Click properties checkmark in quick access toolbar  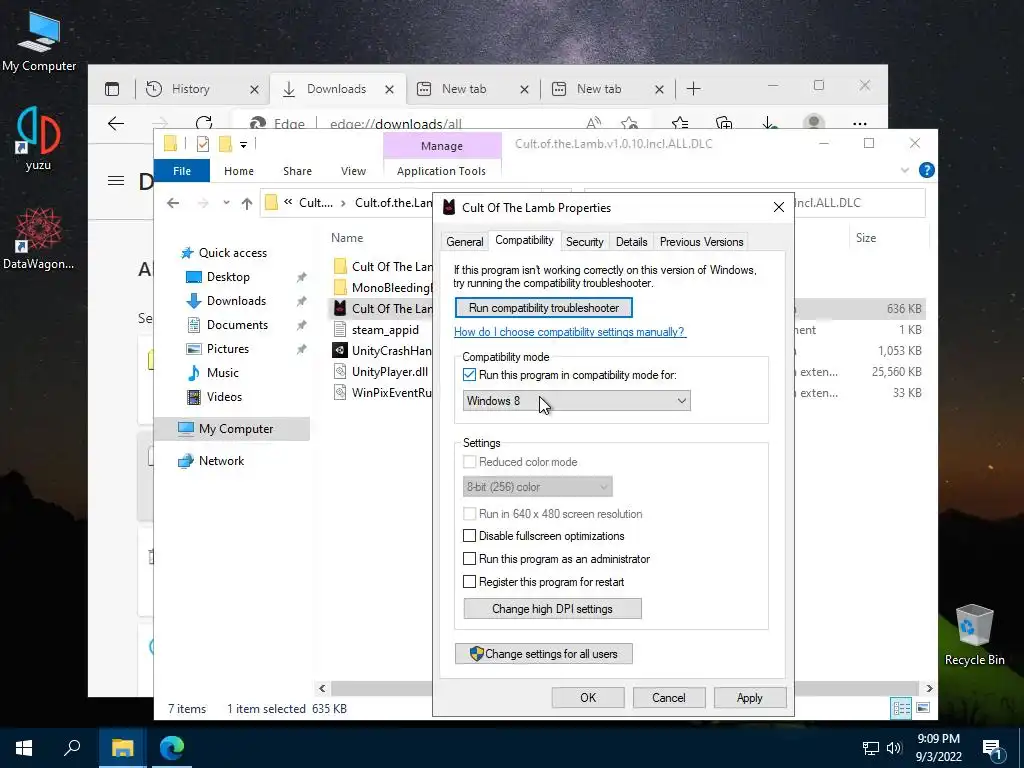tap(202, 144)
